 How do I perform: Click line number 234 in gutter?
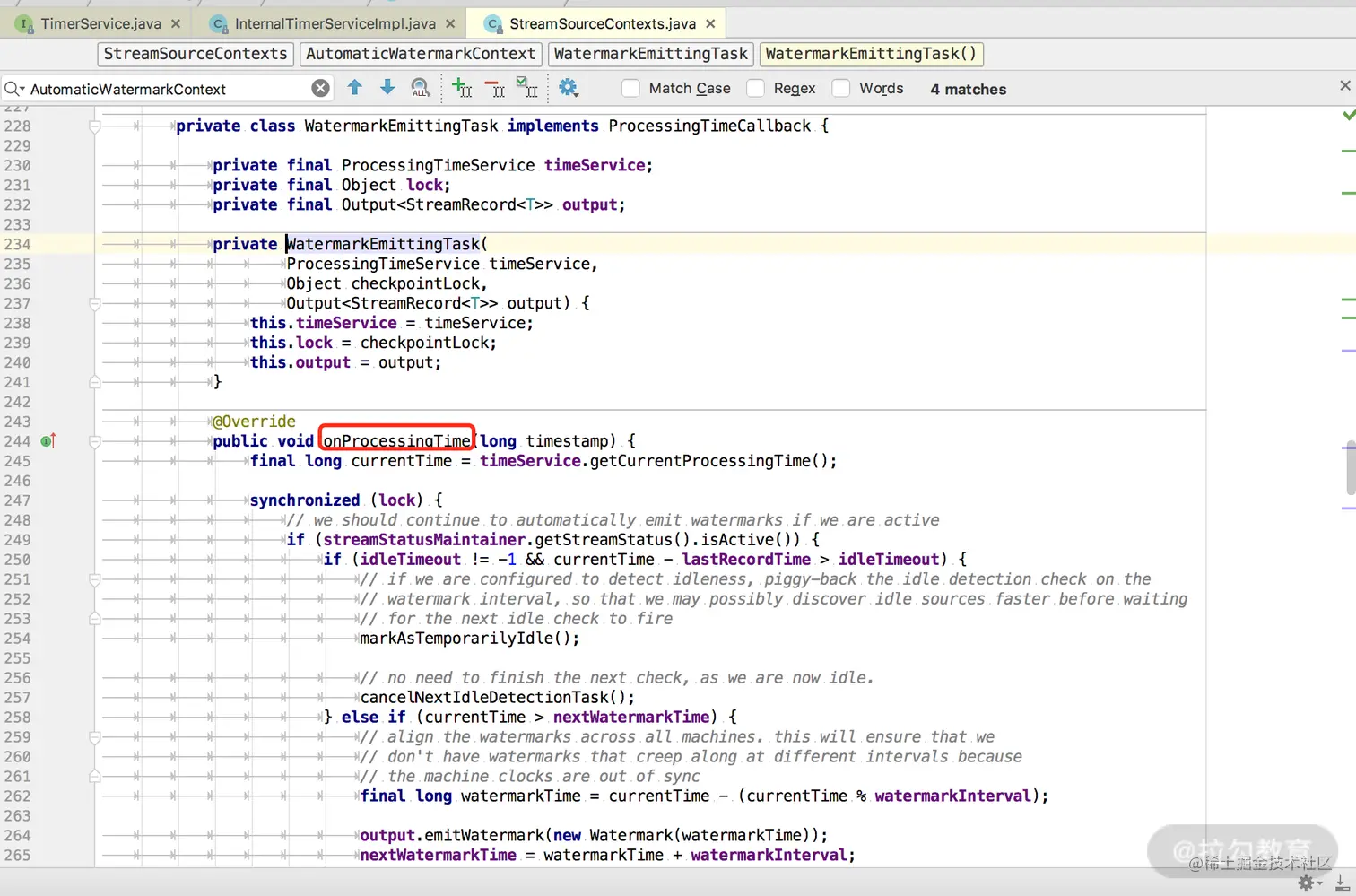18,244
